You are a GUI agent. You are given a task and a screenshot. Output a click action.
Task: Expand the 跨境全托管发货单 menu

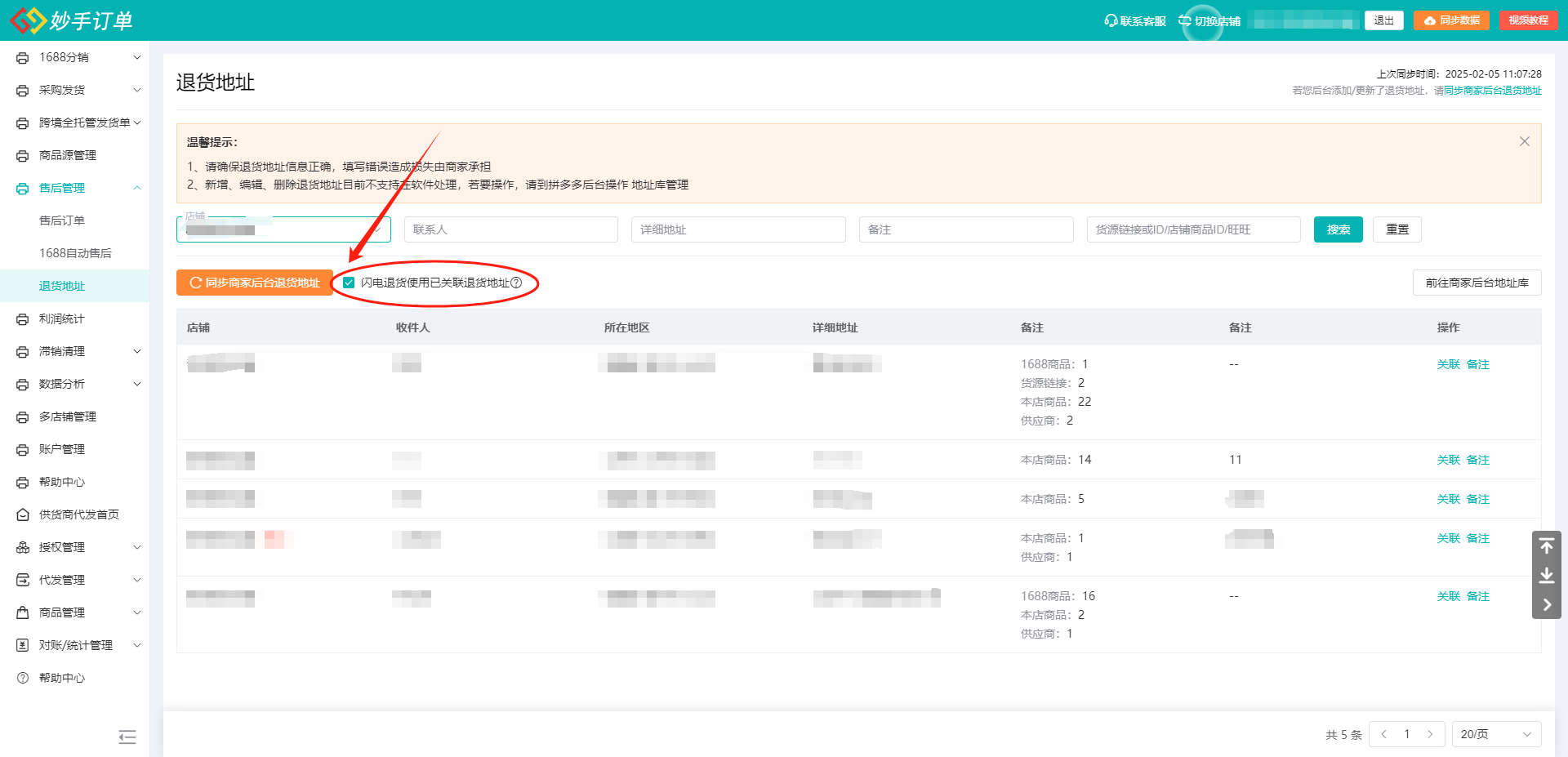click(137, 122)
